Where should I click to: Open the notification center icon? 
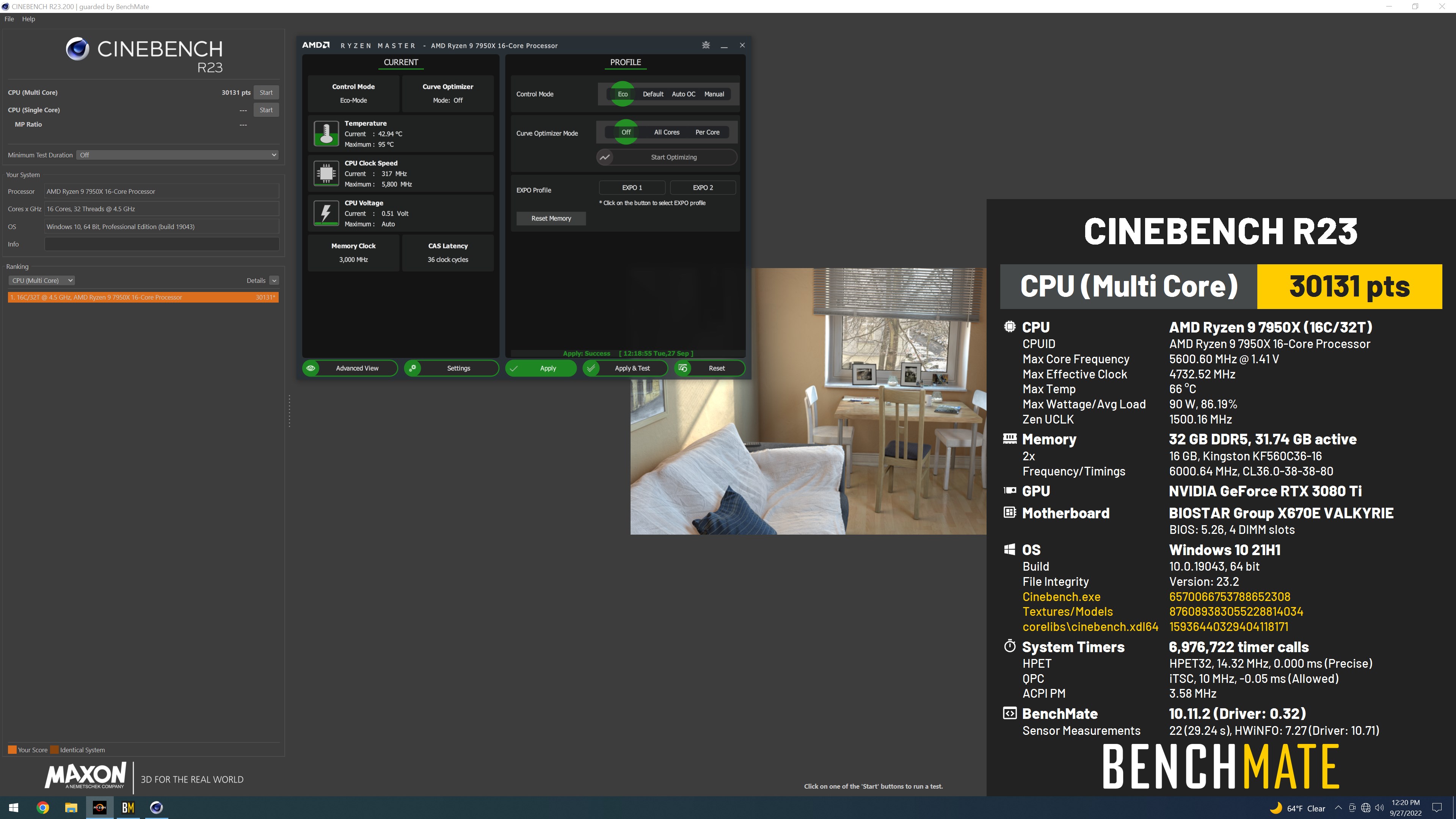point(1437,808)
